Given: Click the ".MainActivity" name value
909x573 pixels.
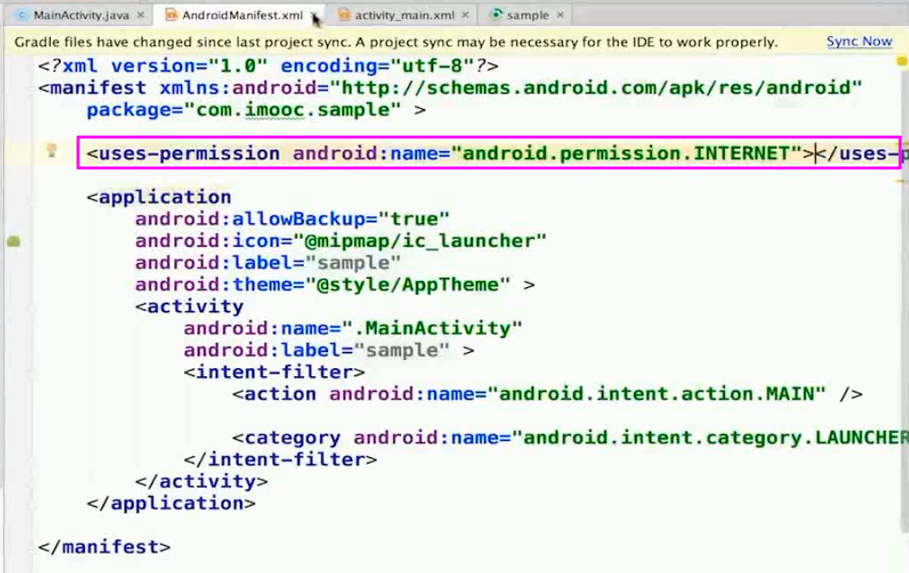Looking at the screenshot, I should [x=432, y=328].
